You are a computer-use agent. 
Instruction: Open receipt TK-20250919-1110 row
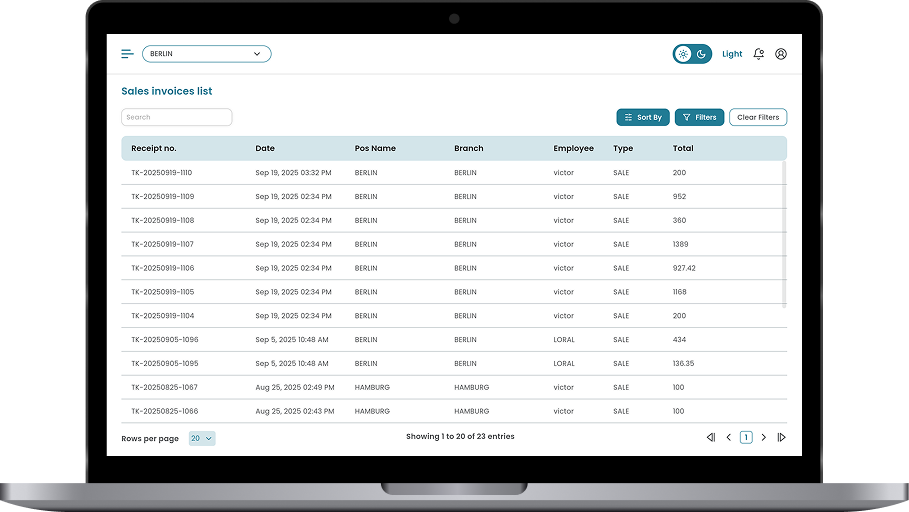pyautogui.click(x=162, y=173)
